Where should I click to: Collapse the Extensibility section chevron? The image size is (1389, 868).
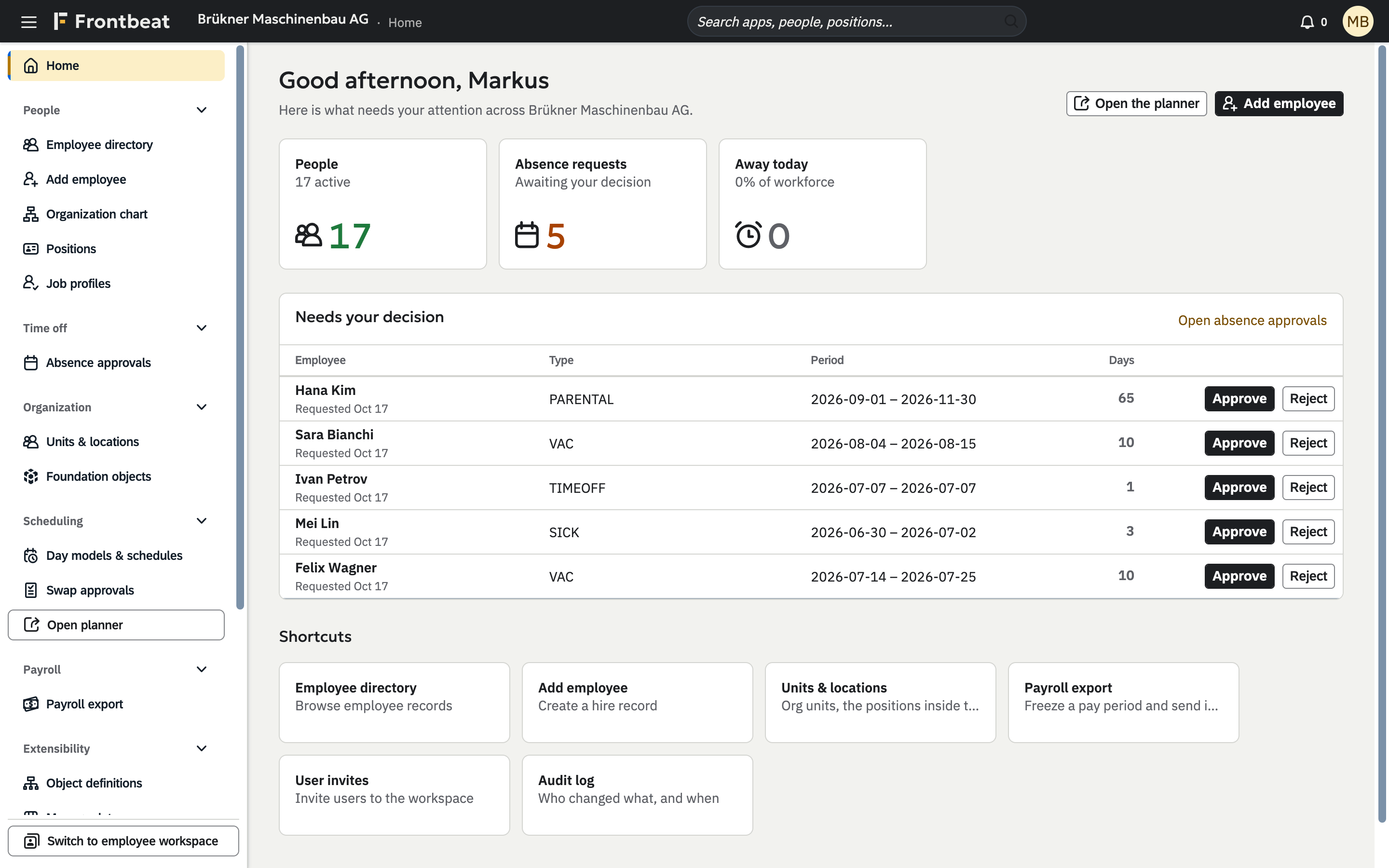pyautogui.click(x=202, y=748)
